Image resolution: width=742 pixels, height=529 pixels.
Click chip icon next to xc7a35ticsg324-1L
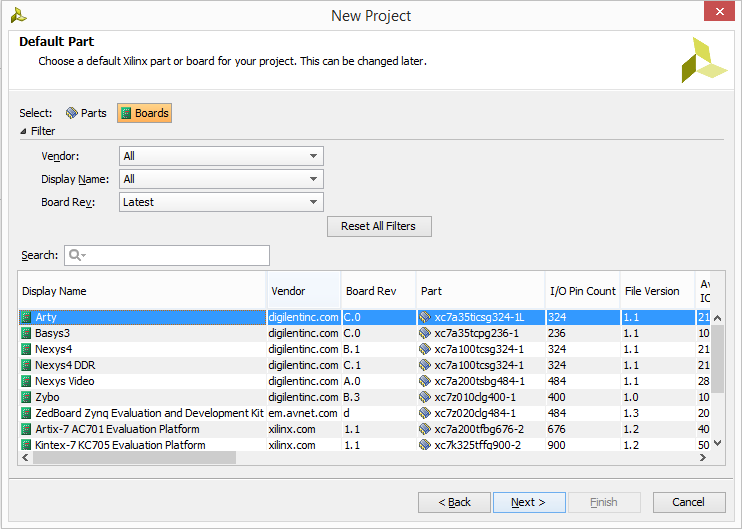425,317
